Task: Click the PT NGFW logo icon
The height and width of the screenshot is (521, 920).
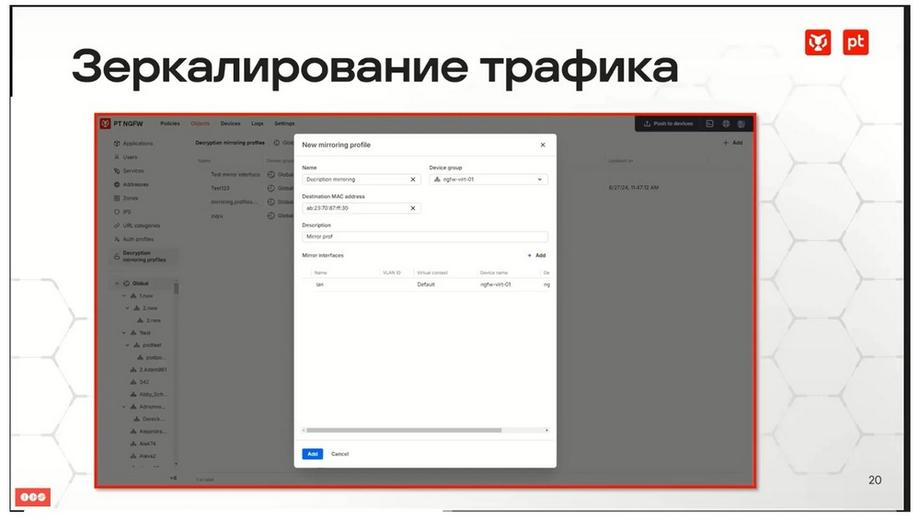Action: click(105, 123)
